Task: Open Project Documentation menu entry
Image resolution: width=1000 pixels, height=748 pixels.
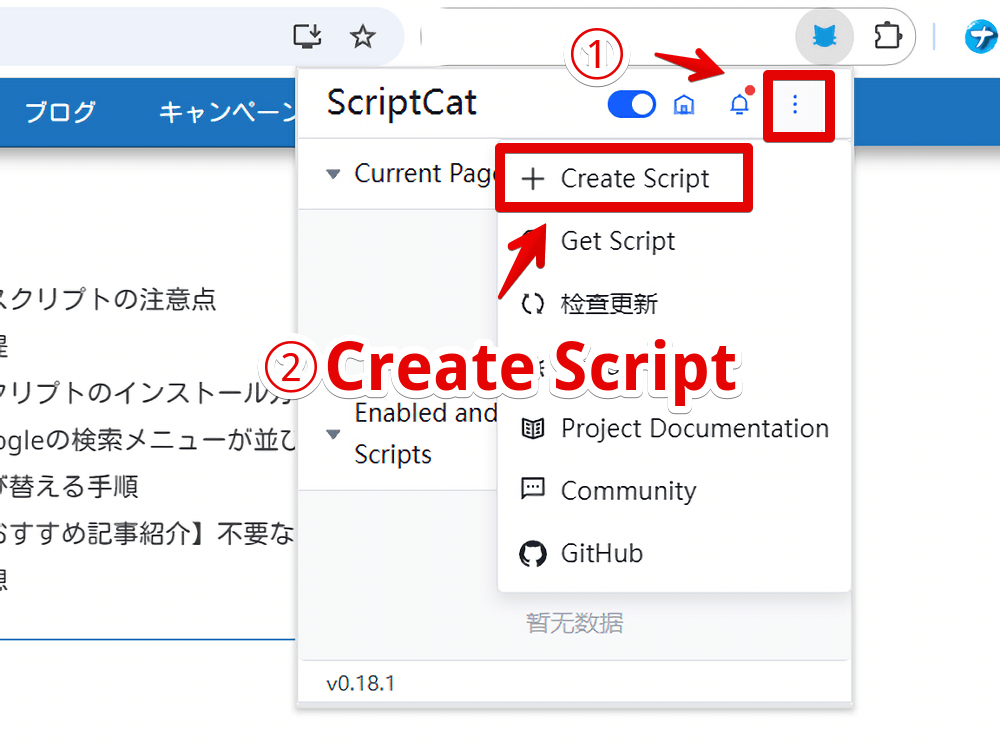Action: click(x=673, y=429)
